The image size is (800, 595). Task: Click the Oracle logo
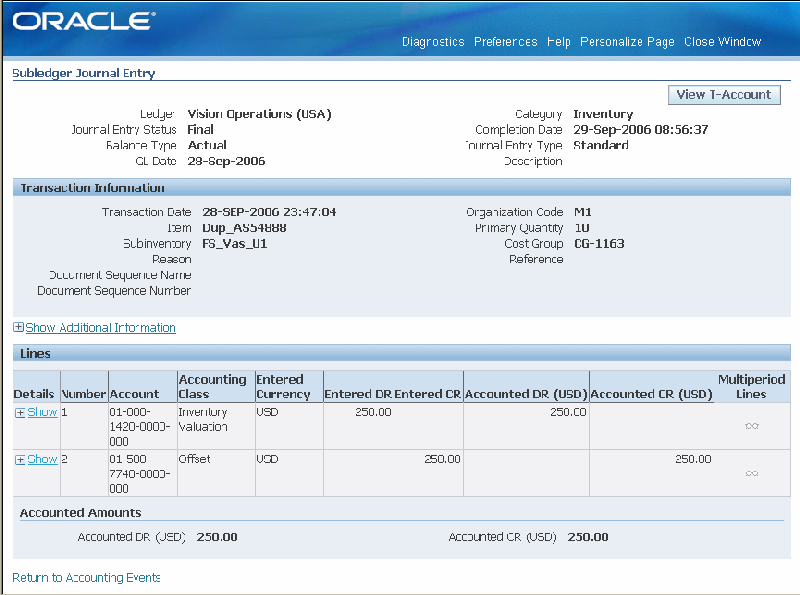84,21
